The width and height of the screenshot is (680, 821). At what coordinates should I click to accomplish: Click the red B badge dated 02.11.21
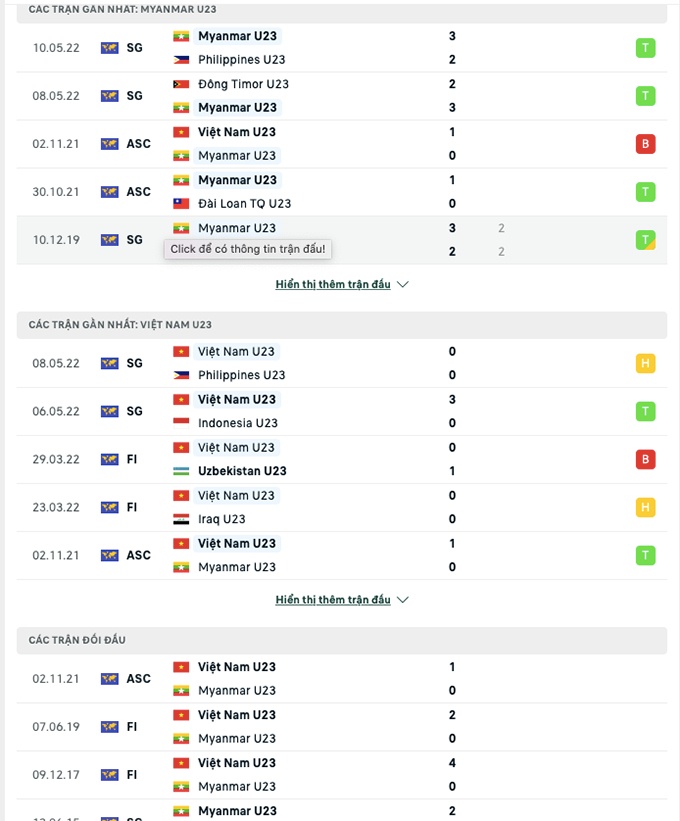[x=646, y=144]
